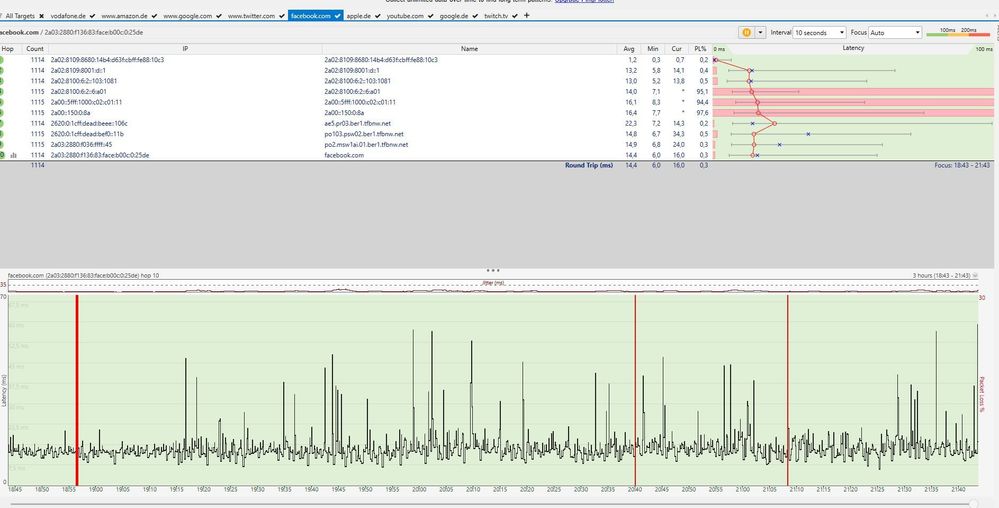Select the ae5.pr03.ber1.tfbnw.net hop row
999x508 pixels.
[356, 124]
